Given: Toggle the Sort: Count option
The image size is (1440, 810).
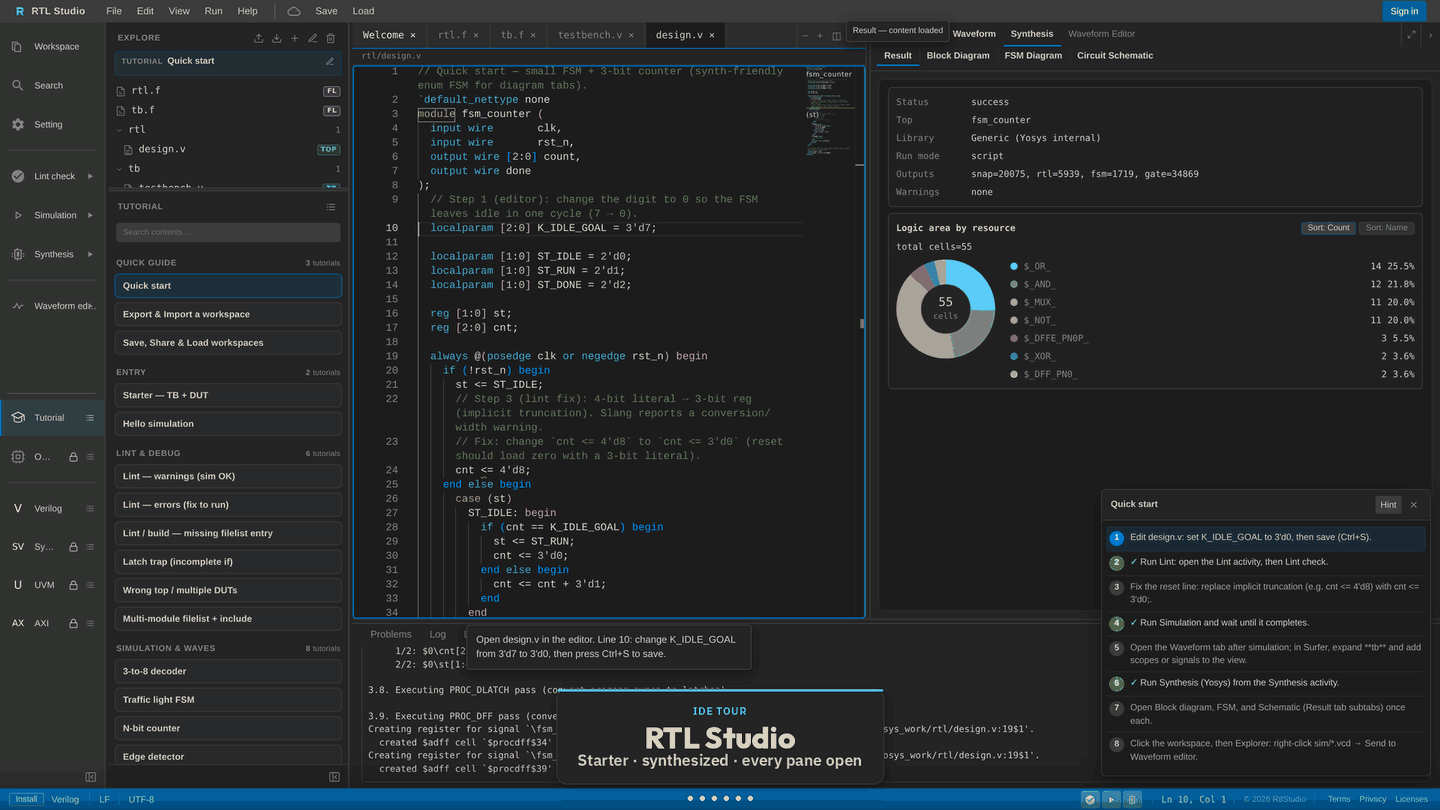Looking at the screenshot, I should (1328, 228).
